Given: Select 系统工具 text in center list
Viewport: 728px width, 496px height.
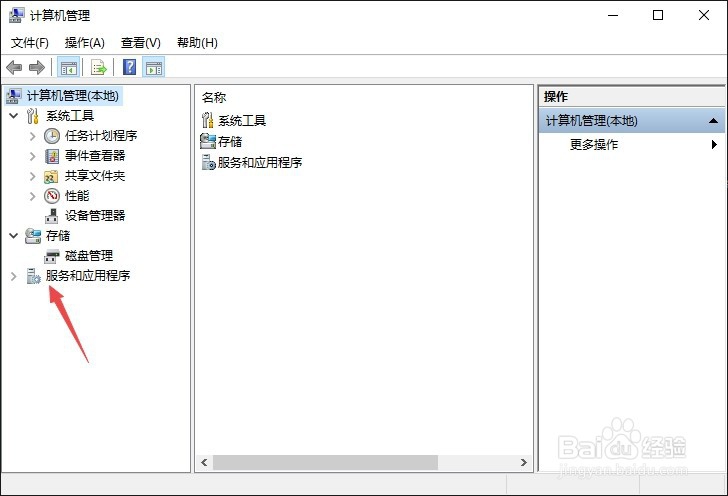Looking at the screenshot, I should click(x=242, y=121).
